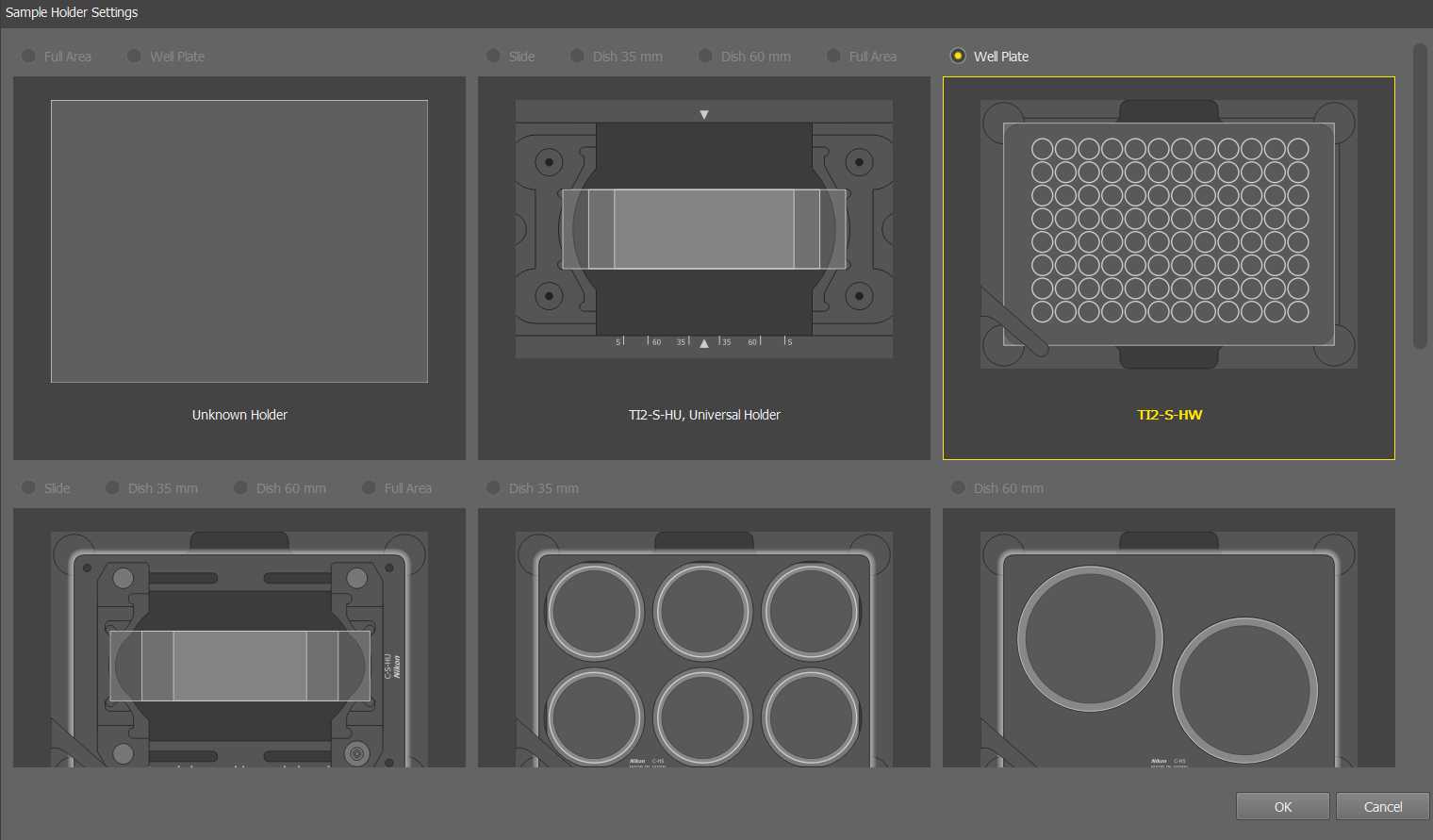The image size is (1433, 840).
Task: Select the TI2-S-HU Universal Holder preview image
Action: pos(703,229)
